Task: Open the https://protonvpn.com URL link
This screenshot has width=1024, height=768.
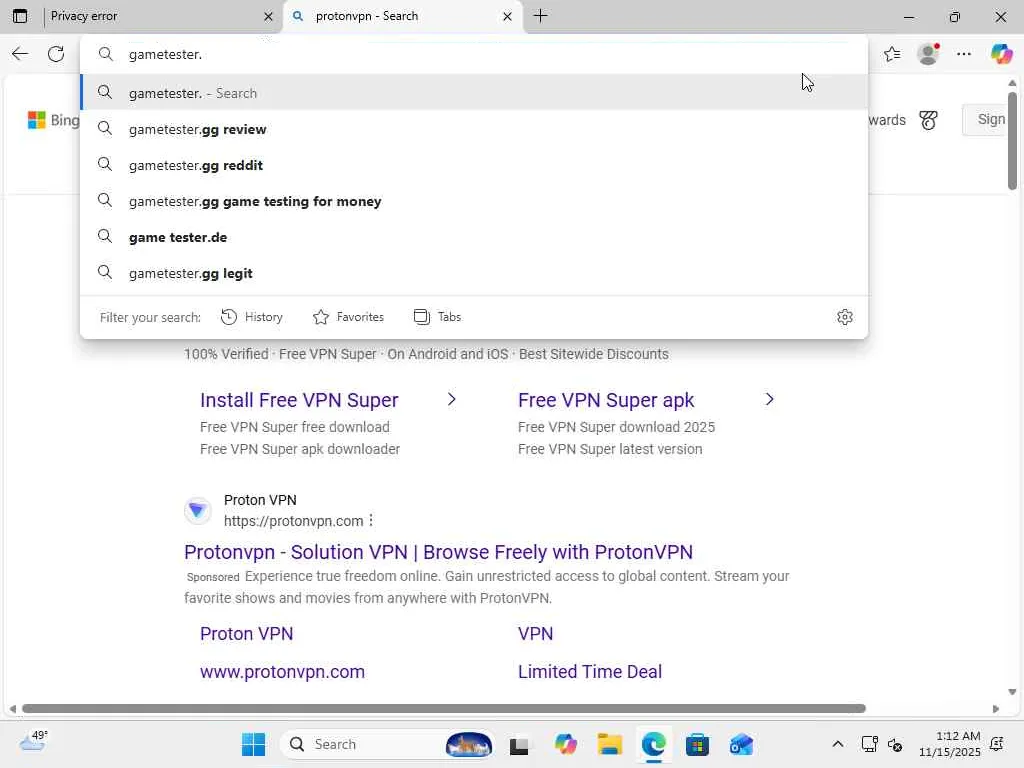Action: pyautogui.click(x=293, y=521)
